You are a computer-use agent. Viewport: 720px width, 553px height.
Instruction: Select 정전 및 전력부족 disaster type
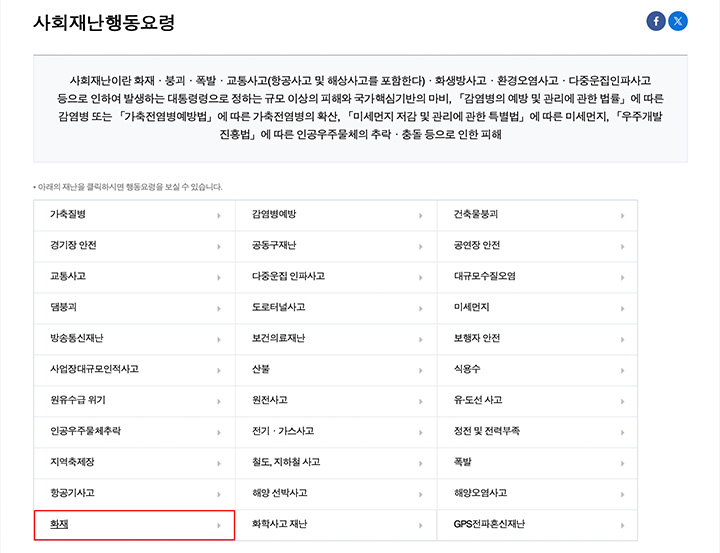(x=537, y=432)
